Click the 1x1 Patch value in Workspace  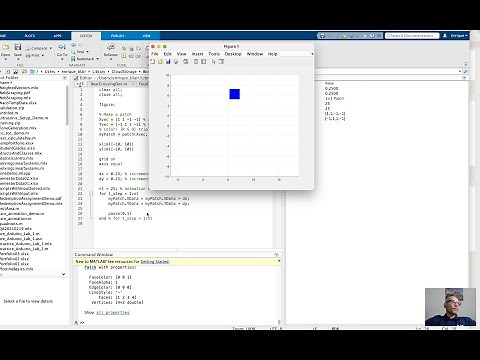[x=334, y=99]
